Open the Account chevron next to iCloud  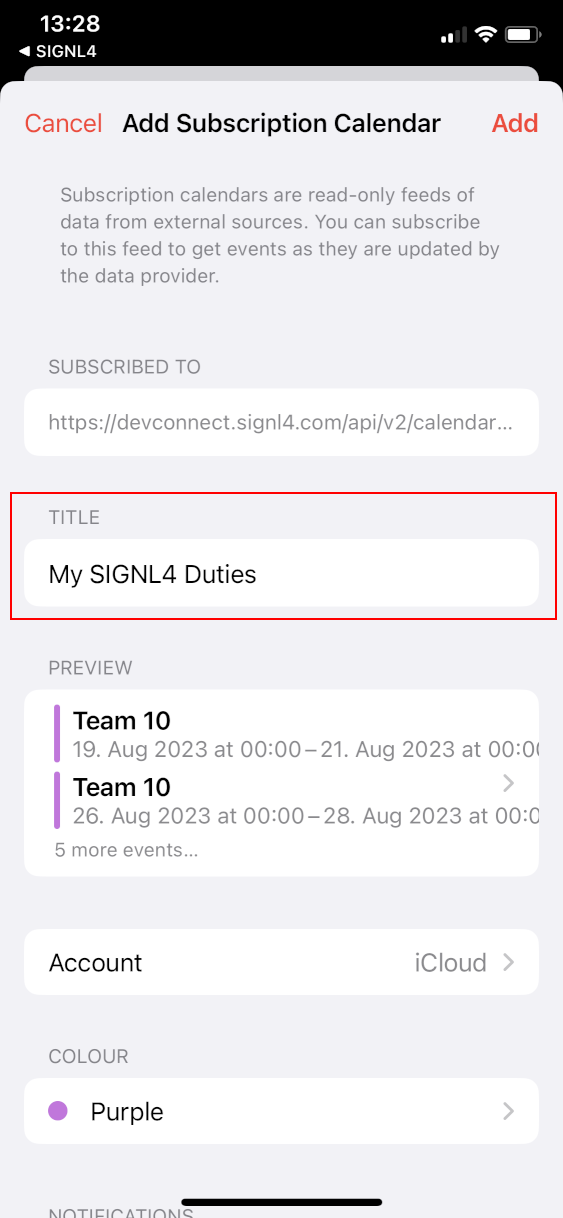pos(508,962)
